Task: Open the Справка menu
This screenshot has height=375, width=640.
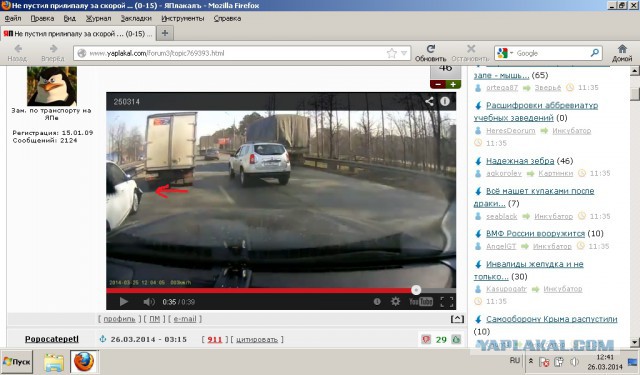Action: click(227, 18)
